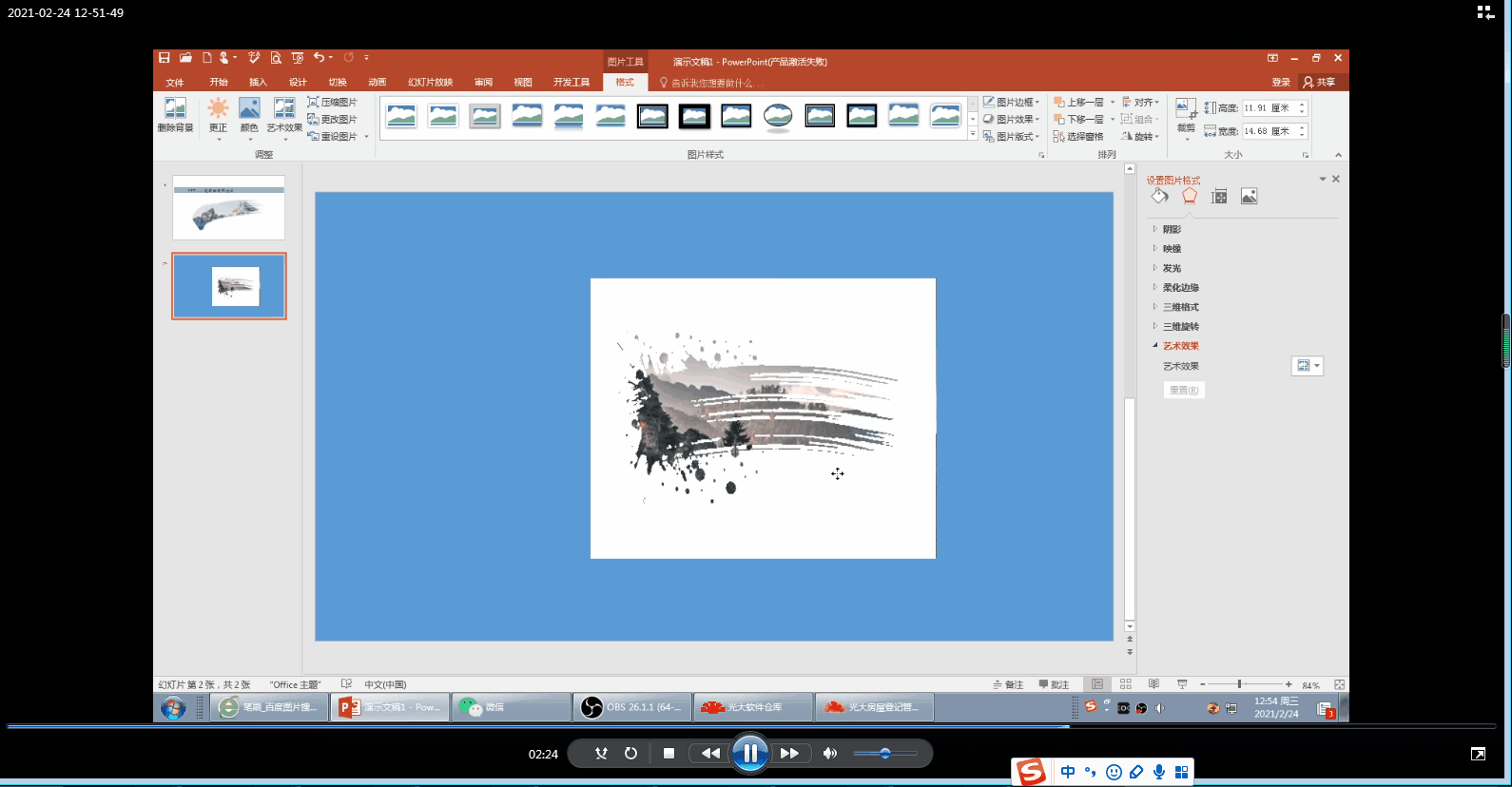Viewport: 1512px width, 787px height.
Task: Close the 设置图片格式 pane
Action: point(1336,179)
